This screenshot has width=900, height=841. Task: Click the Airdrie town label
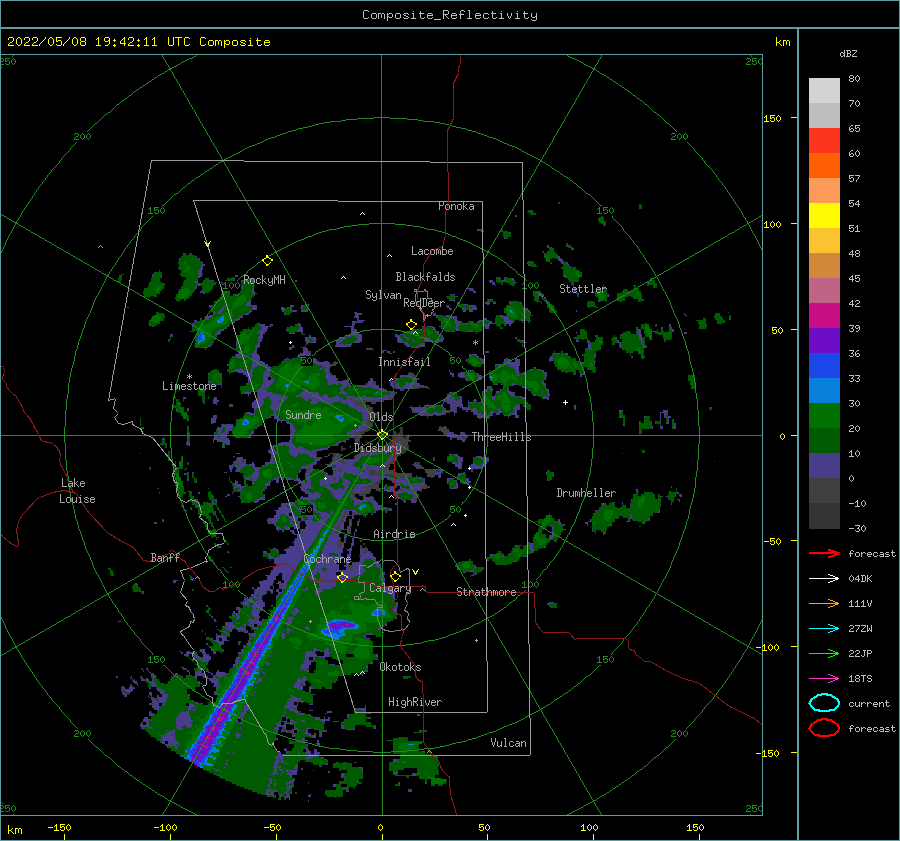[x=394, y=534]
